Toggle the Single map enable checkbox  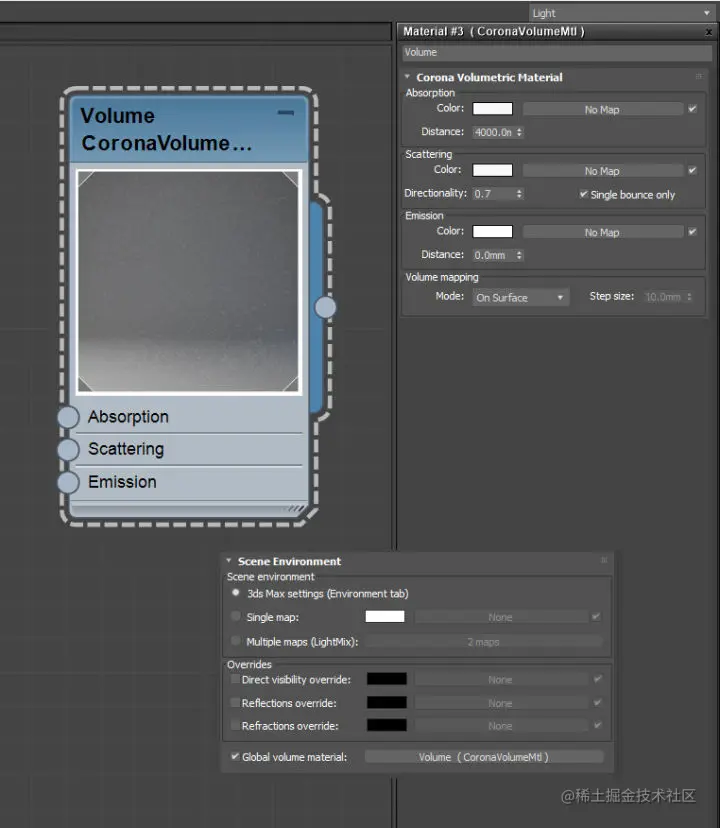point(596,616)
